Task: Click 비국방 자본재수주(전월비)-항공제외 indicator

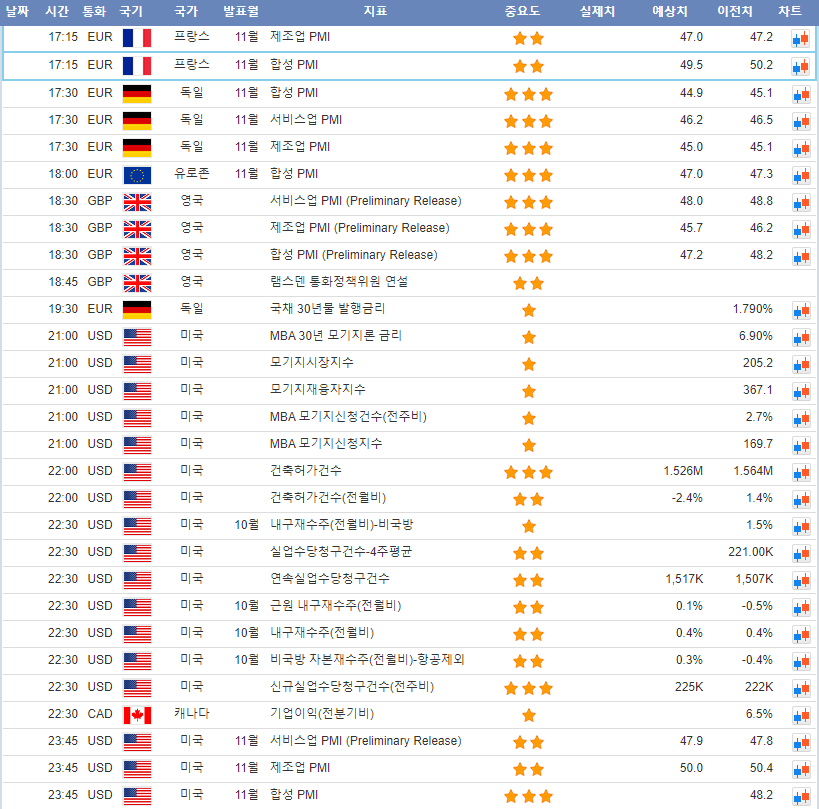Action: pos(367,660)
